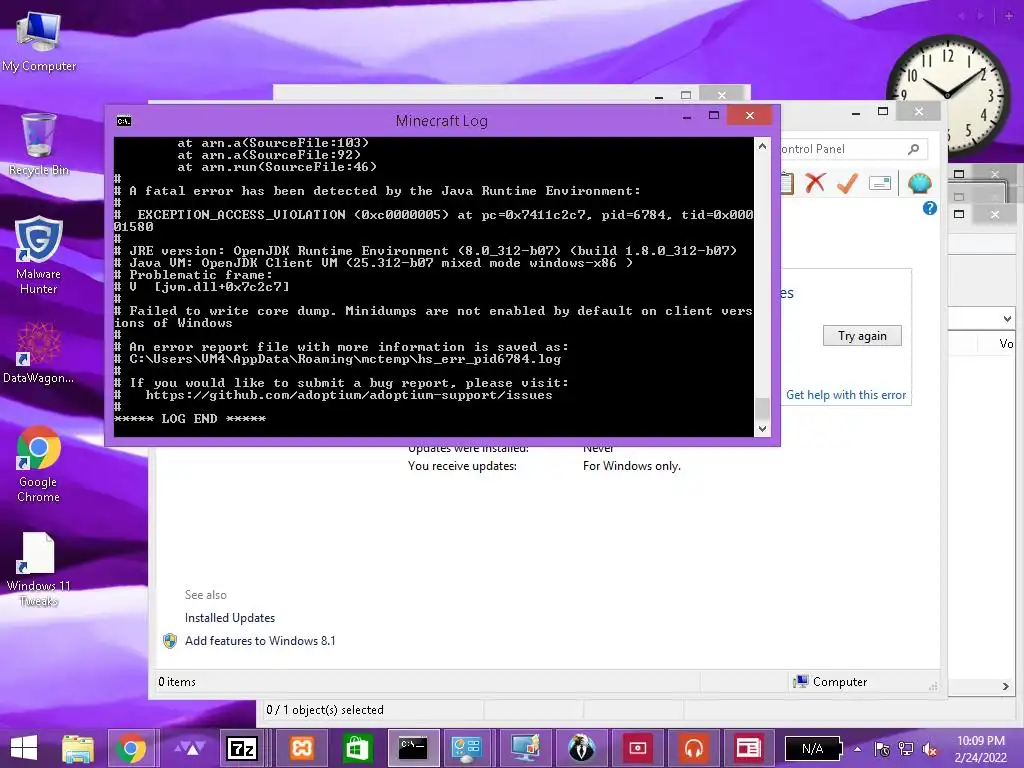
Task: Click Try again in the update window
Action: (862, 336)
